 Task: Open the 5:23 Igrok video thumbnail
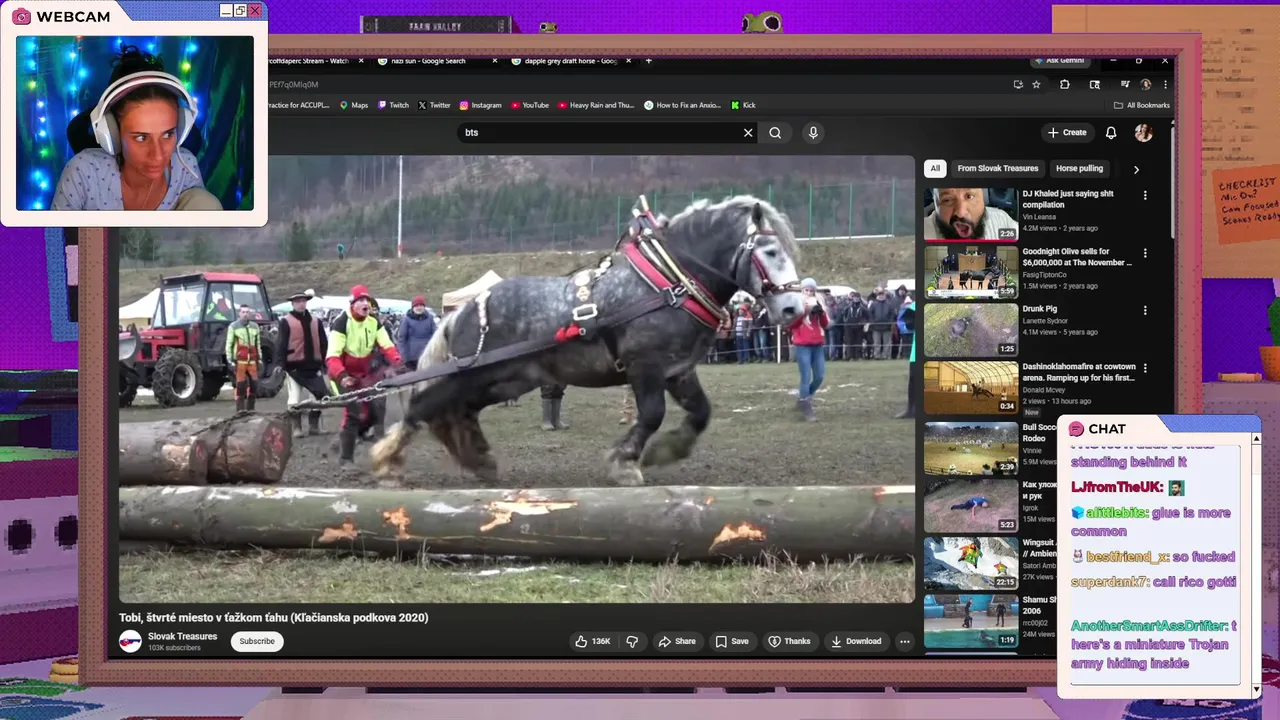[x=970, y=506]
